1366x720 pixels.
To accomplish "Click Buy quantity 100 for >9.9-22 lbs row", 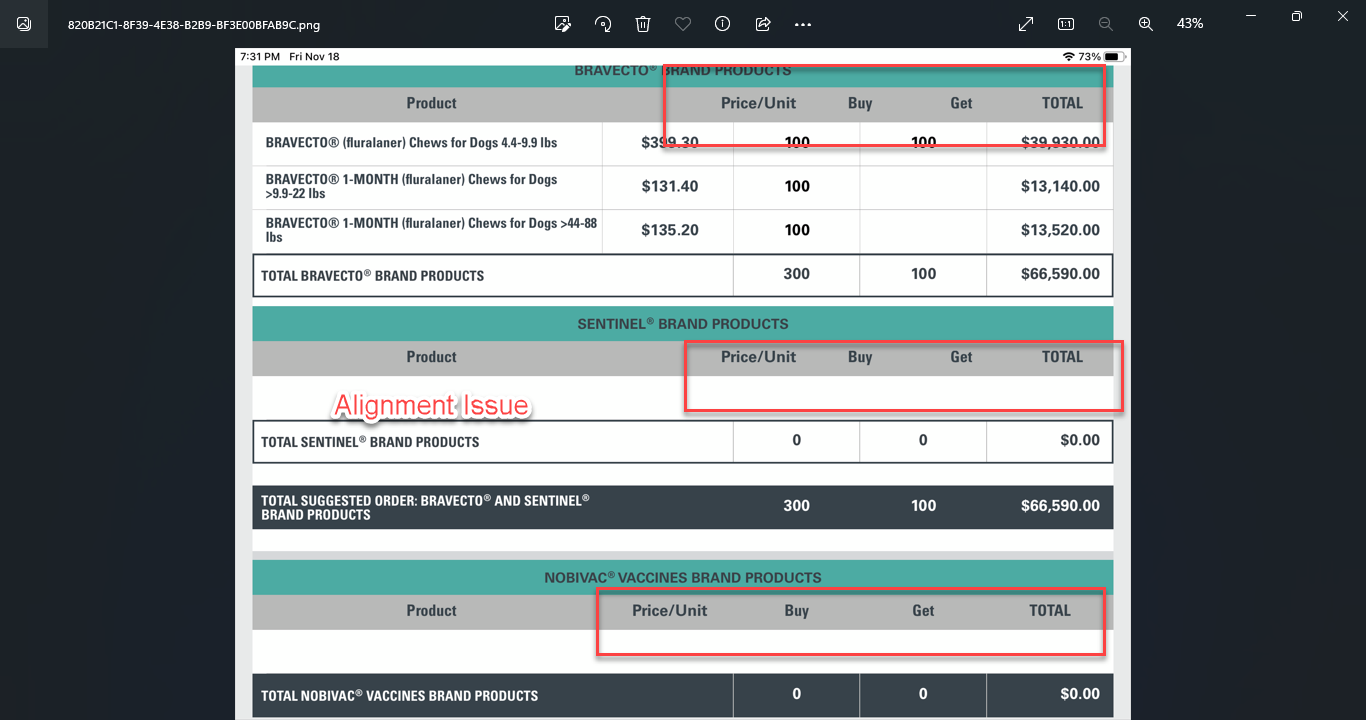I will 797,186.
